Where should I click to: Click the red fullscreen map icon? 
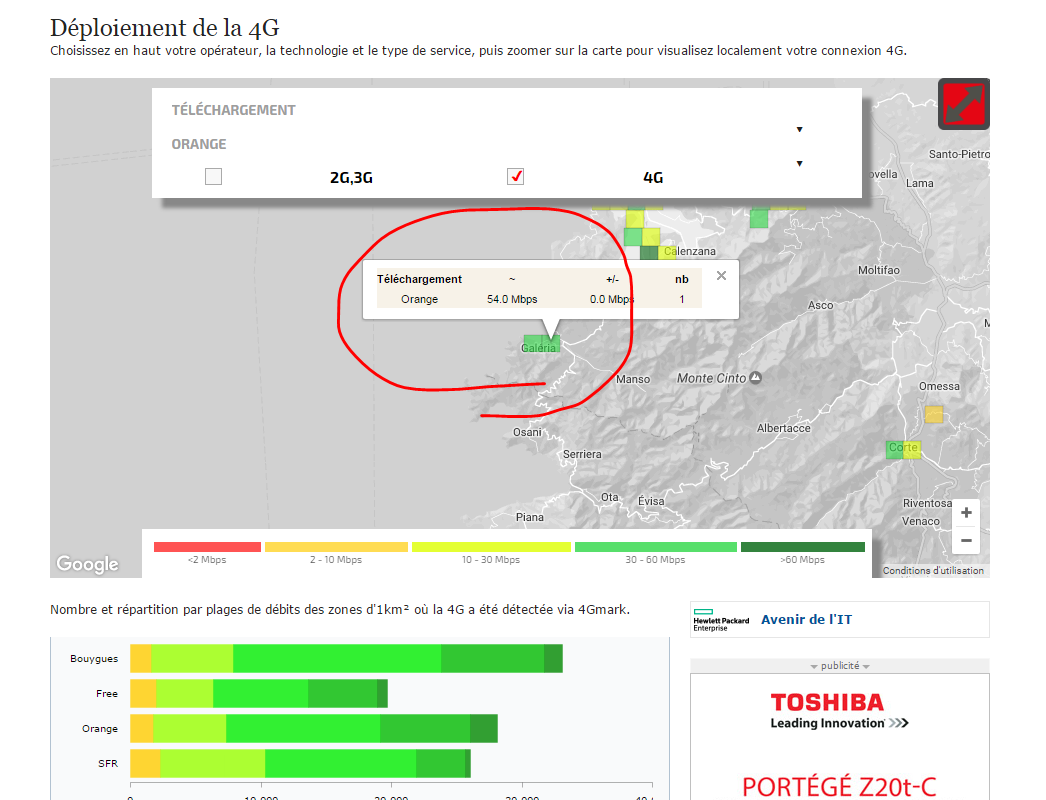point(963,104)
